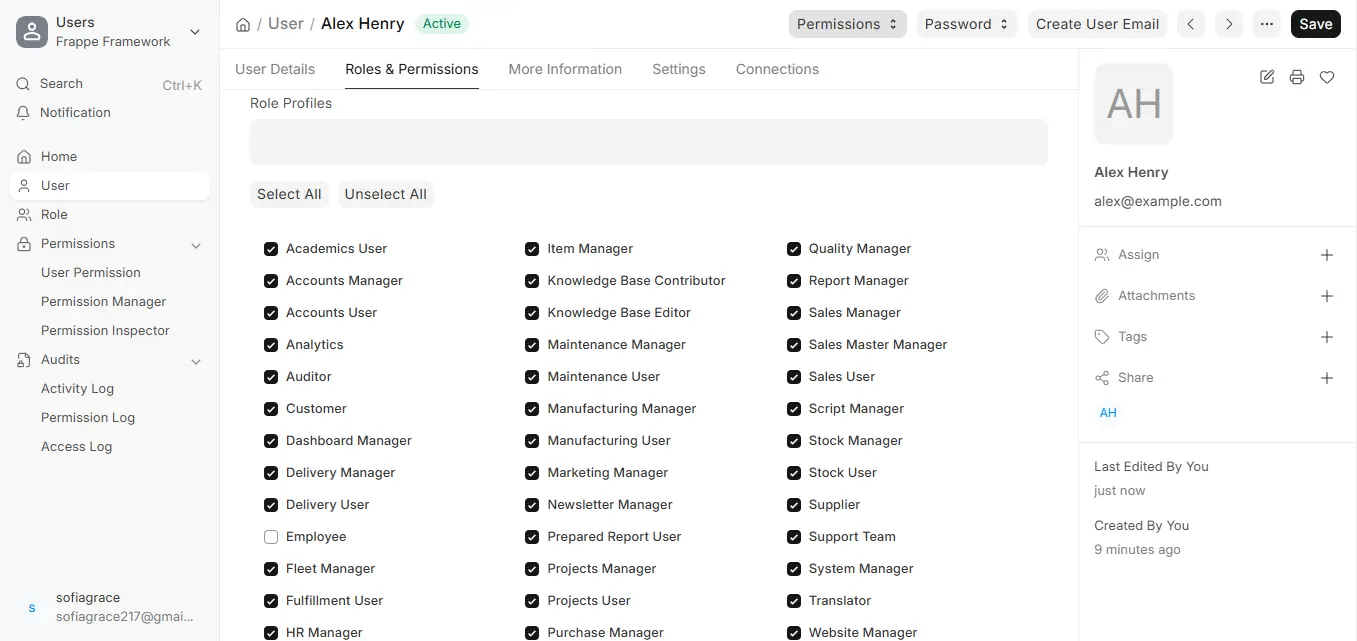Toggle the Item Manager checkbox
Image resolution: width=1357 pixels, height=641 pixels.
[532, 249]
